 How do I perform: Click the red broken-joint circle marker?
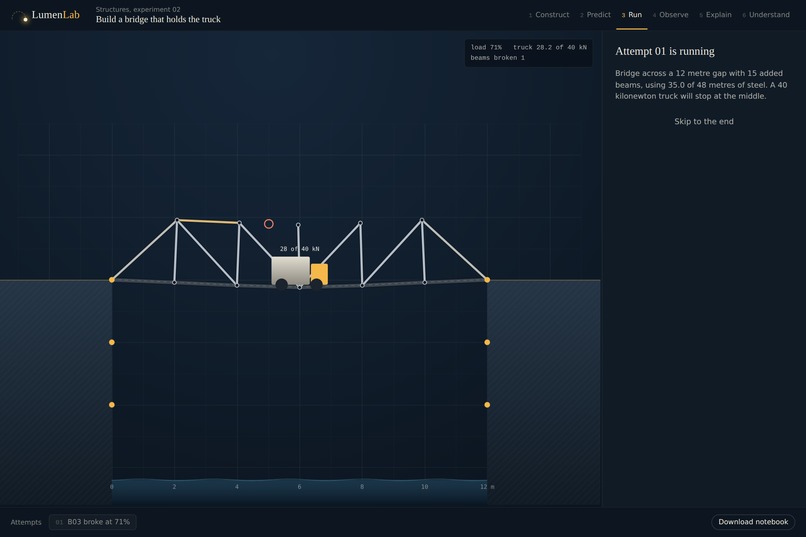[268, 224]
